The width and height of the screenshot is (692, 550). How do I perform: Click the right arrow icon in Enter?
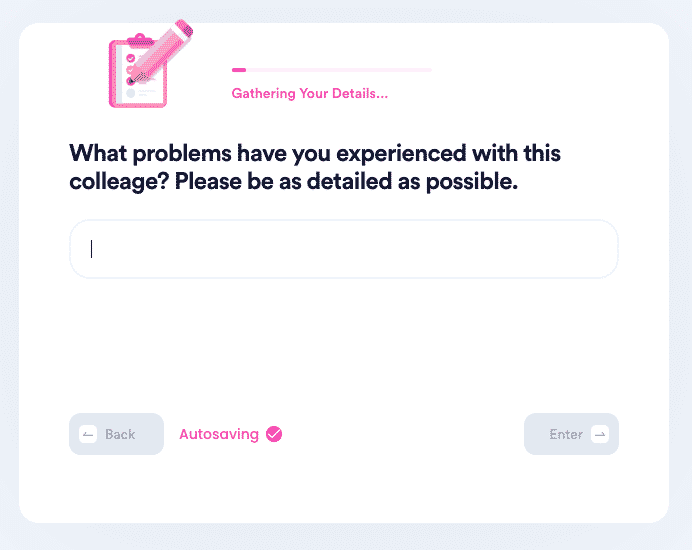pyautogui.click(x=600, y=434)
